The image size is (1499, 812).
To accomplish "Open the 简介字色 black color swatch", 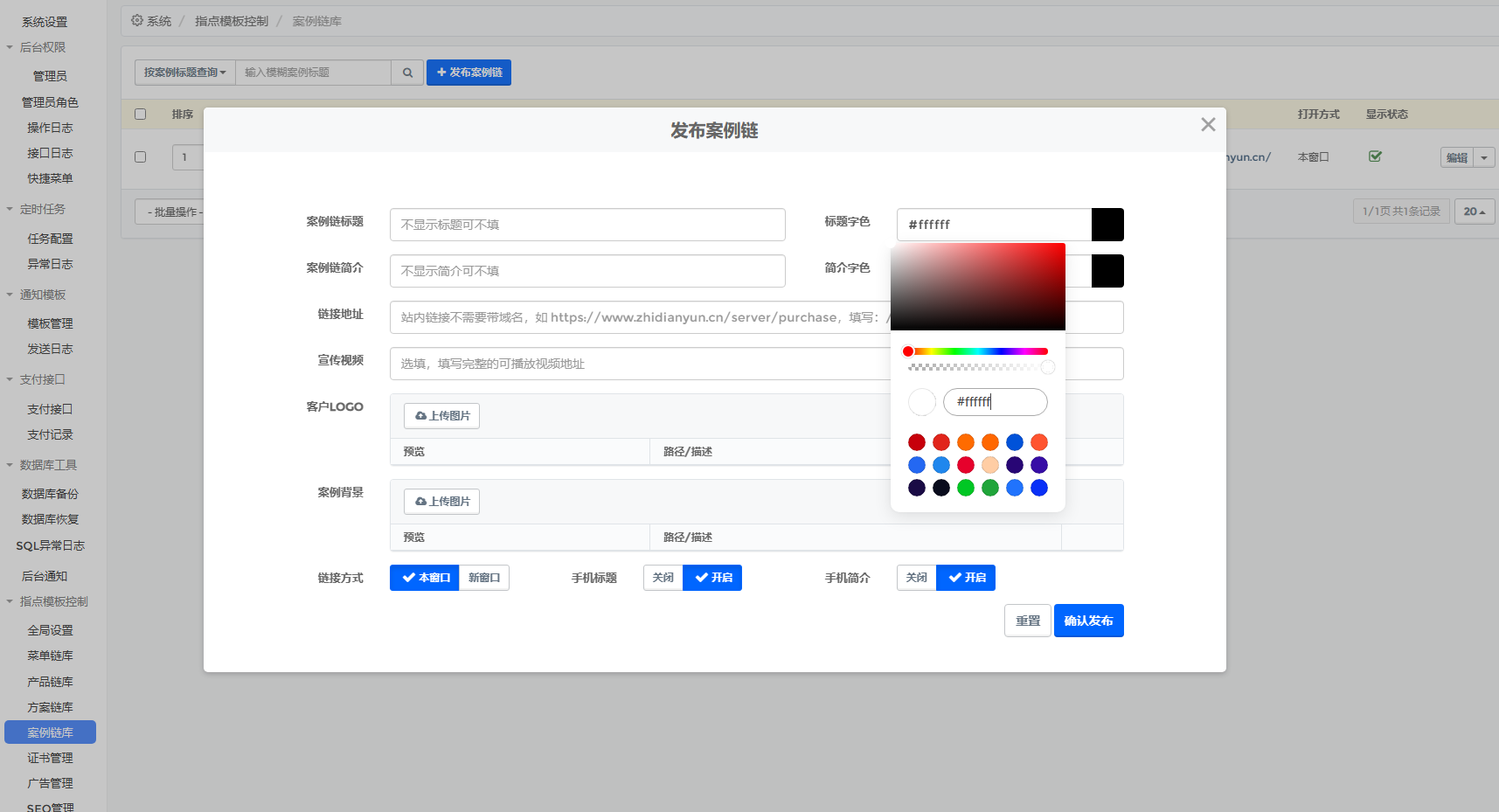I will (x=1107, y=271).
